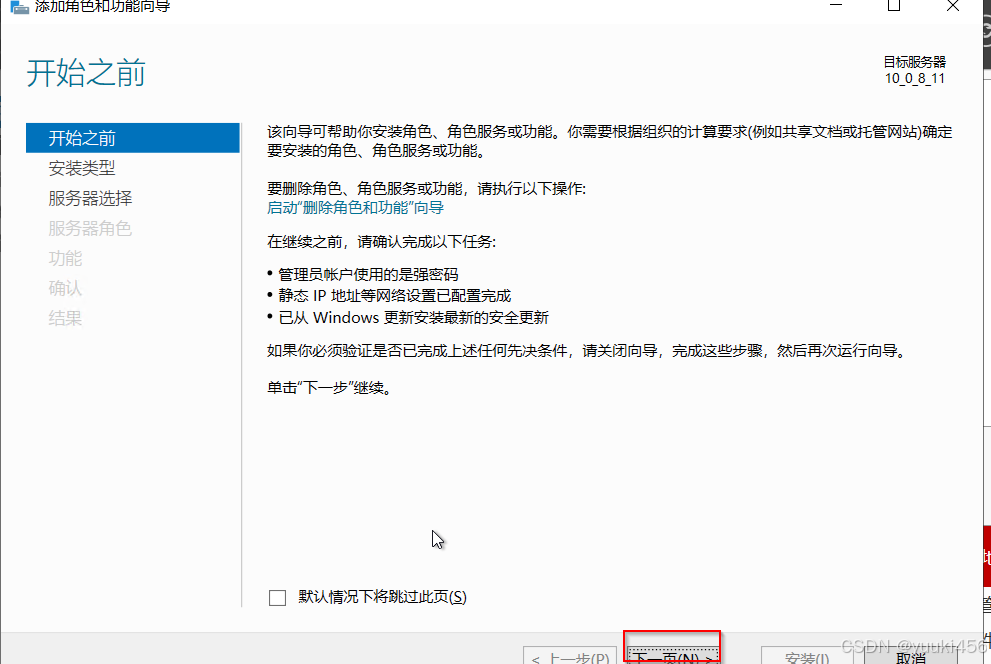Click the Windows 更新安装最新的安全更新 bullet

413,317
